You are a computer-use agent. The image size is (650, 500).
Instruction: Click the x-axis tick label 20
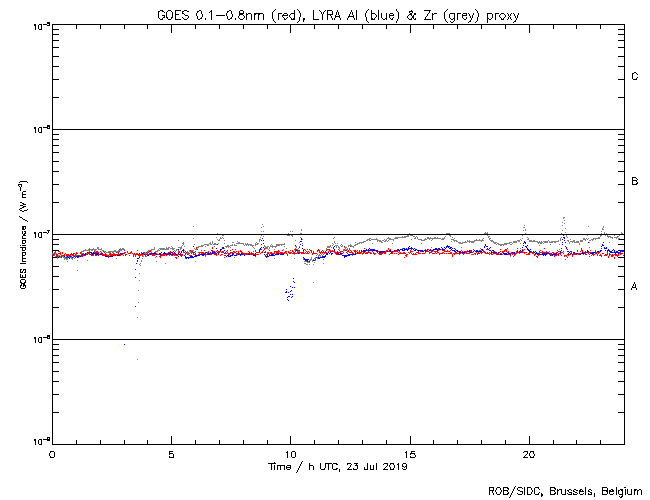[x=528, y=454]
